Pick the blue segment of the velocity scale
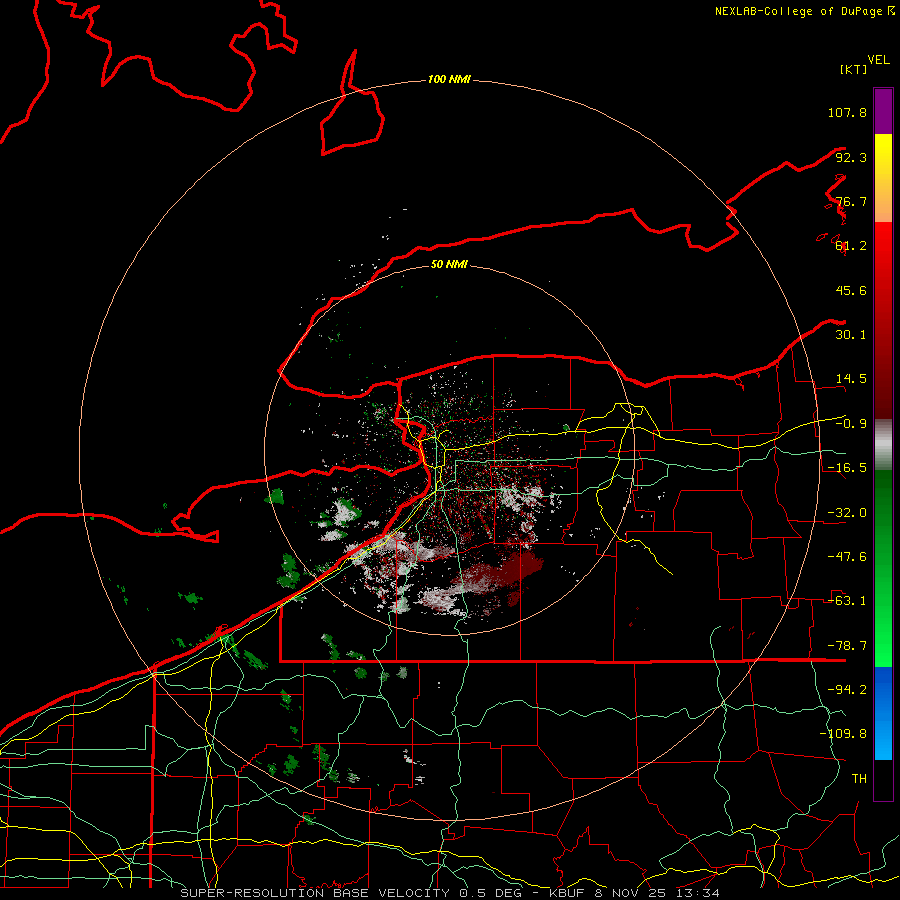 [x=883, y=713]
